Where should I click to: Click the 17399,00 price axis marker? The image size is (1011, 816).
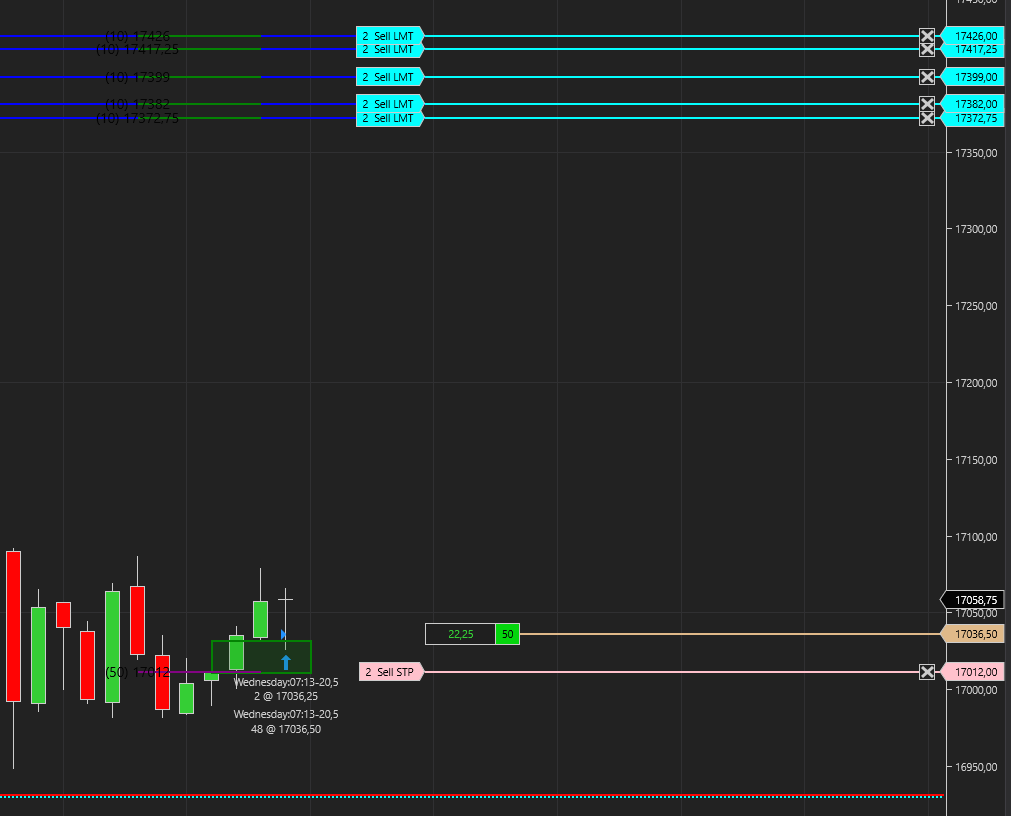pos(972,77)
